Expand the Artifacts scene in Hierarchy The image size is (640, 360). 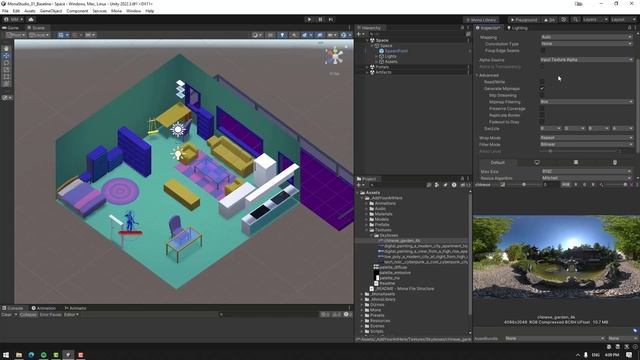(x=367, y=72)
